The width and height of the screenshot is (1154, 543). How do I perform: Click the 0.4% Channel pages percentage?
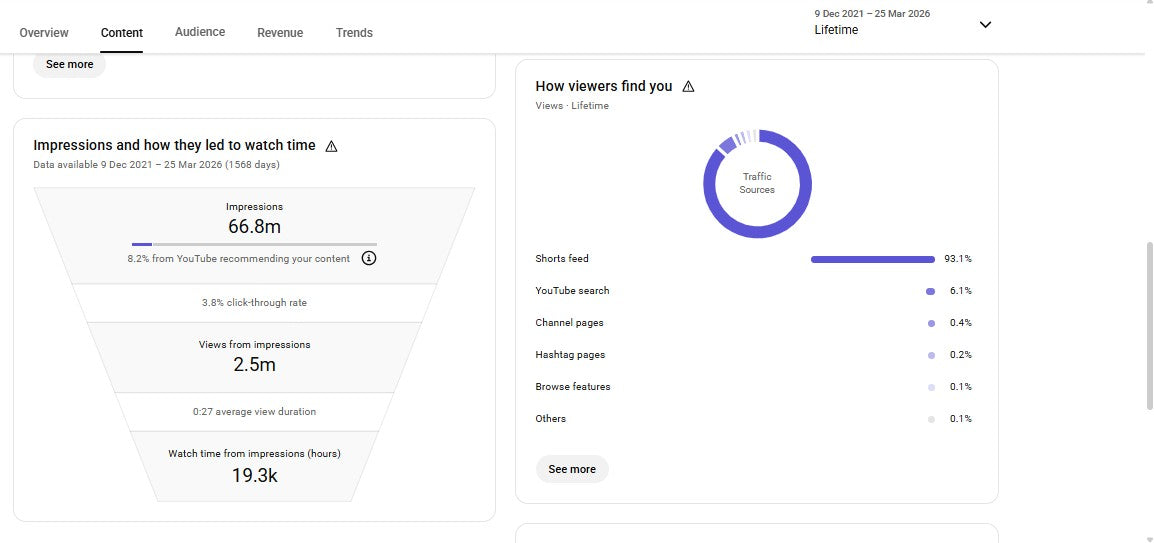tap(960, 323)
